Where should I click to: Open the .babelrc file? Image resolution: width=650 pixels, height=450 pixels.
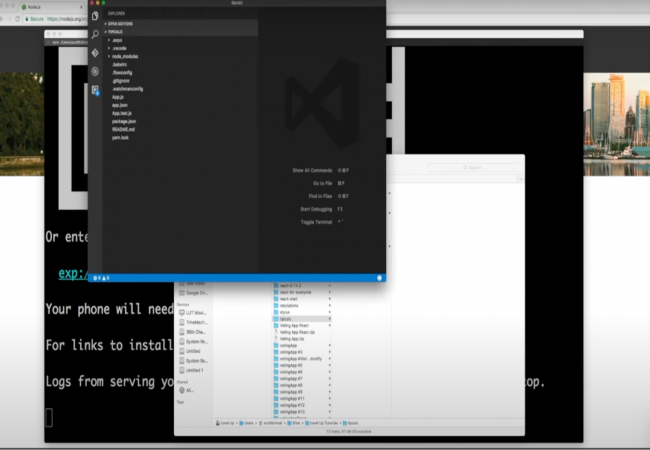[x=119, y=65]
